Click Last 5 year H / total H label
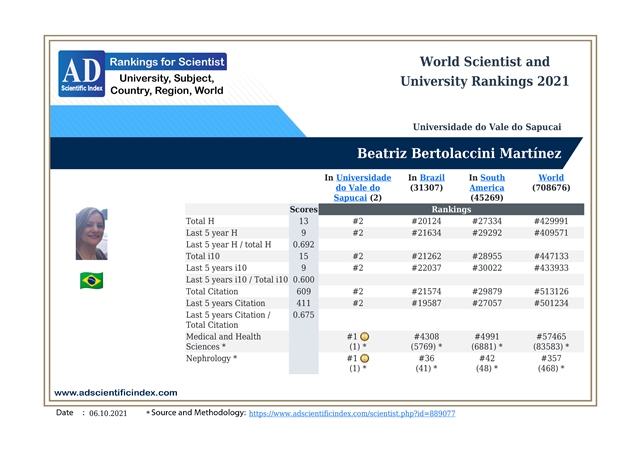 229,244
